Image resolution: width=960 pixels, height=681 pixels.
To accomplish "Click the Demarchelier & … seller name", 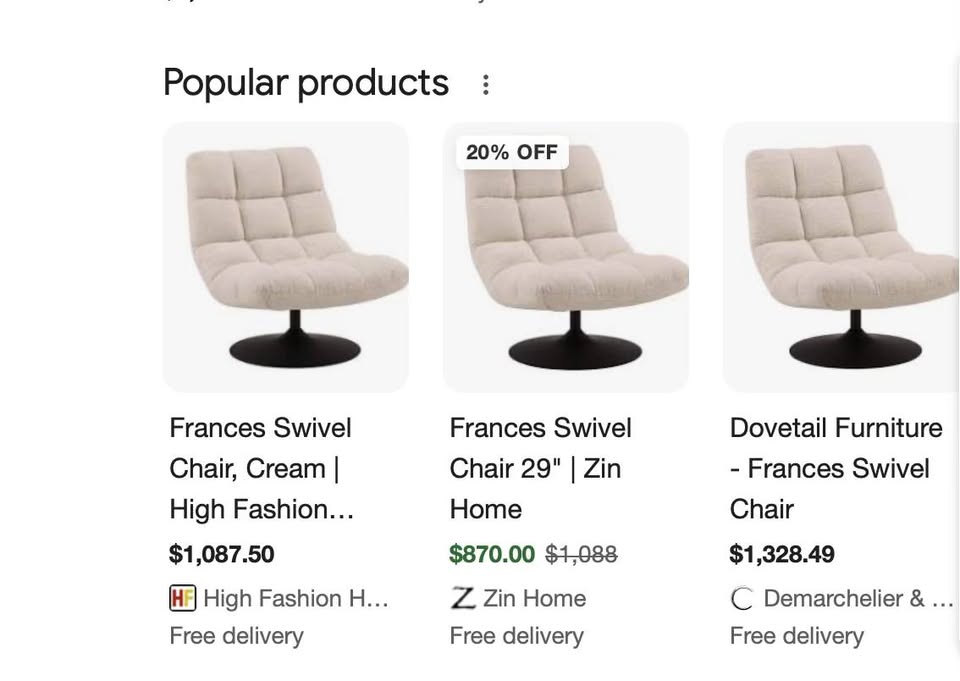I will 857,598.
